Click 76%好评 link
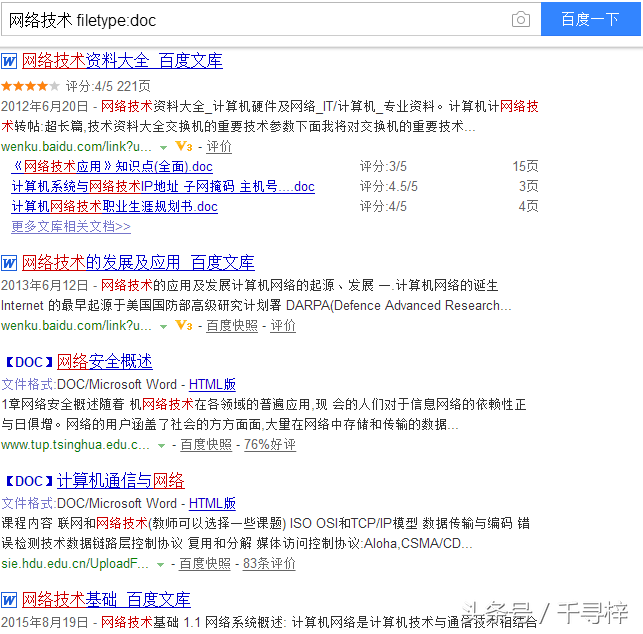Screen dimensions: 643x634 [270, 445]
